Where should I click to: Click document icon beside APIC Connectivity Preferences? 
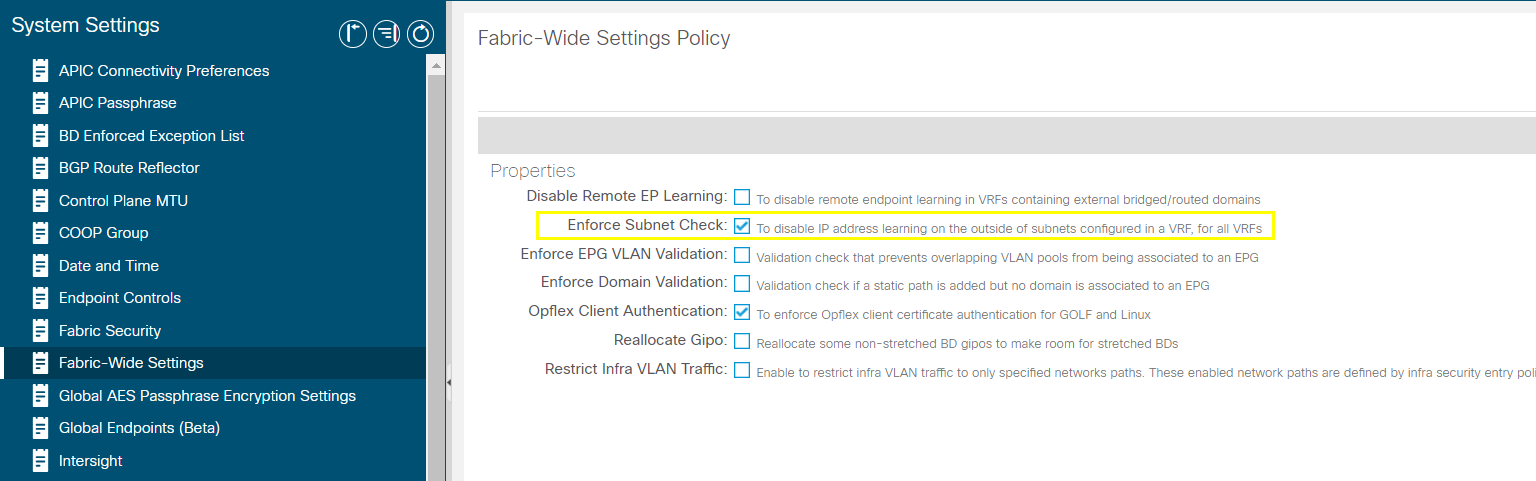[x=41, y=71]
